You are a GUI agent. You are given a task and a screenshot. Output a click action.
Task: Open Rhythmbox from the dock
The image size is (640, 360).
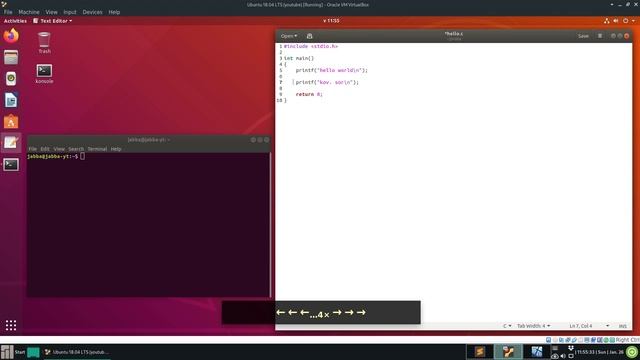coord(11,79)
